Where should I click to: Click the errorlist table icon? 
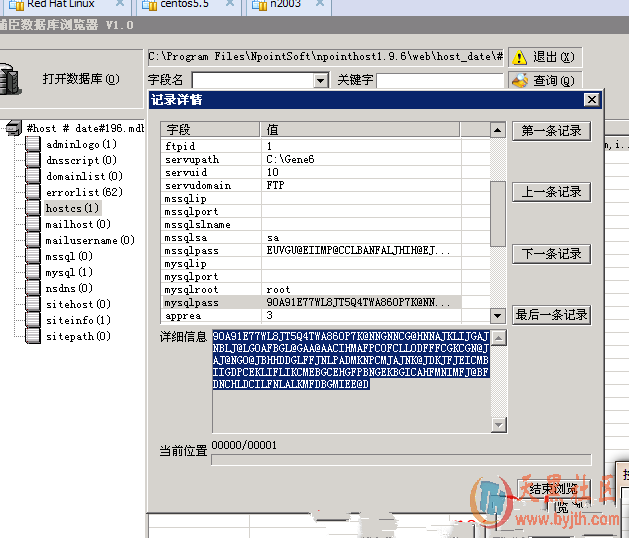[x=34, y=193]
